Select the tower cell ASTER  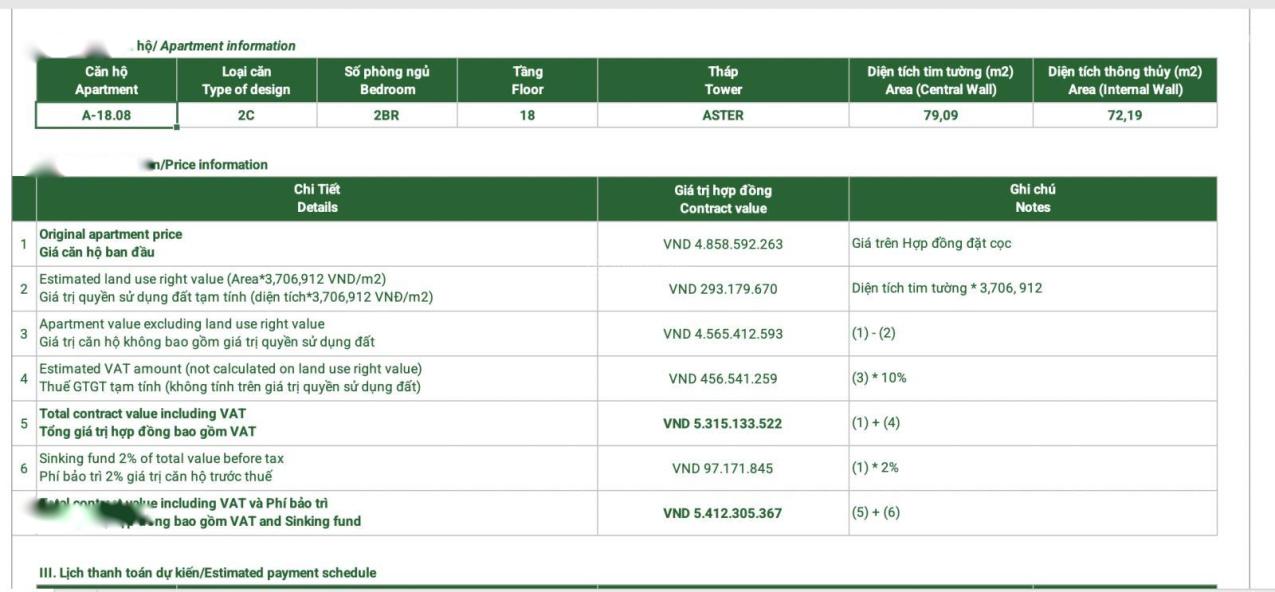click(723, 115)
